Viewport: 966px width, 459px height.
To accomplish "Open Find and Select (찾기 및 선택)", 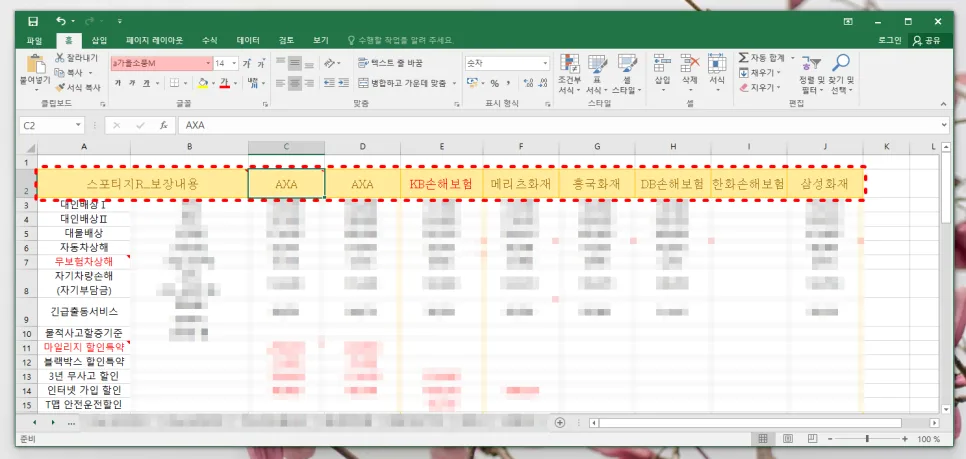I will [x=842, y=75].
